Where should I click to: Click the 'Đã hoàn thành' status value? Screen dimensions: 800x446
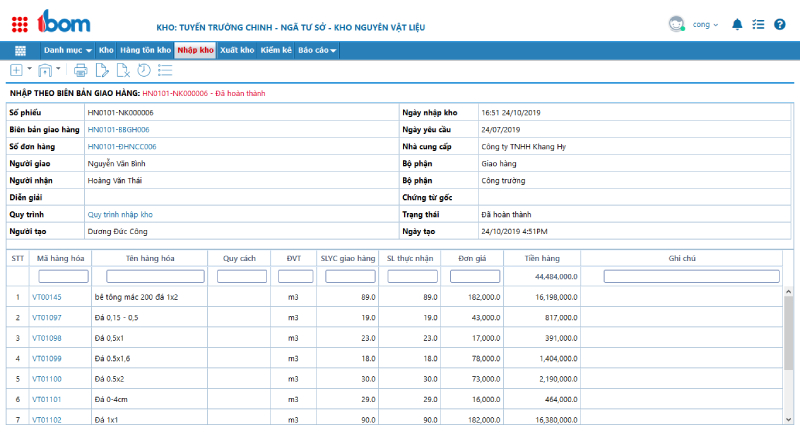(x=506, y=214)
